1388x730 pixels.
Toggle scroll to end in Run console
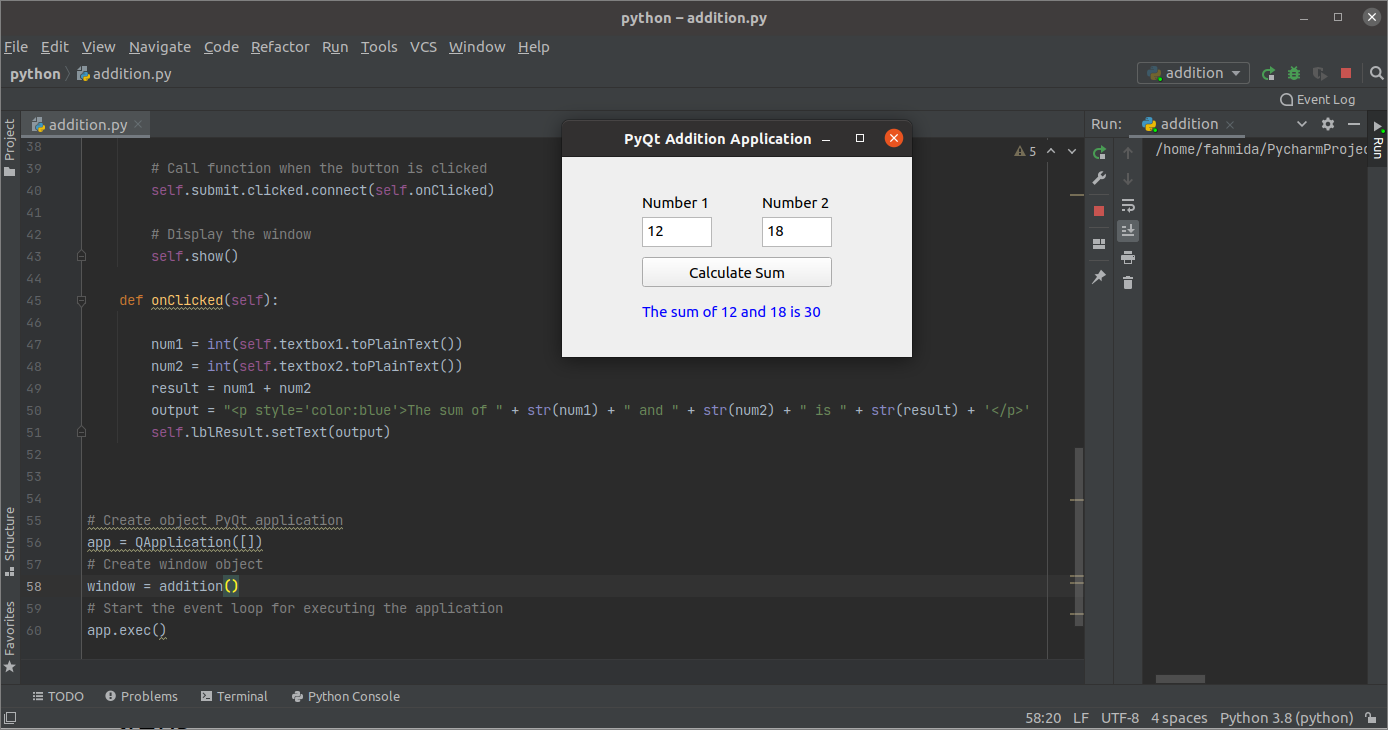tap(1128, 231)
